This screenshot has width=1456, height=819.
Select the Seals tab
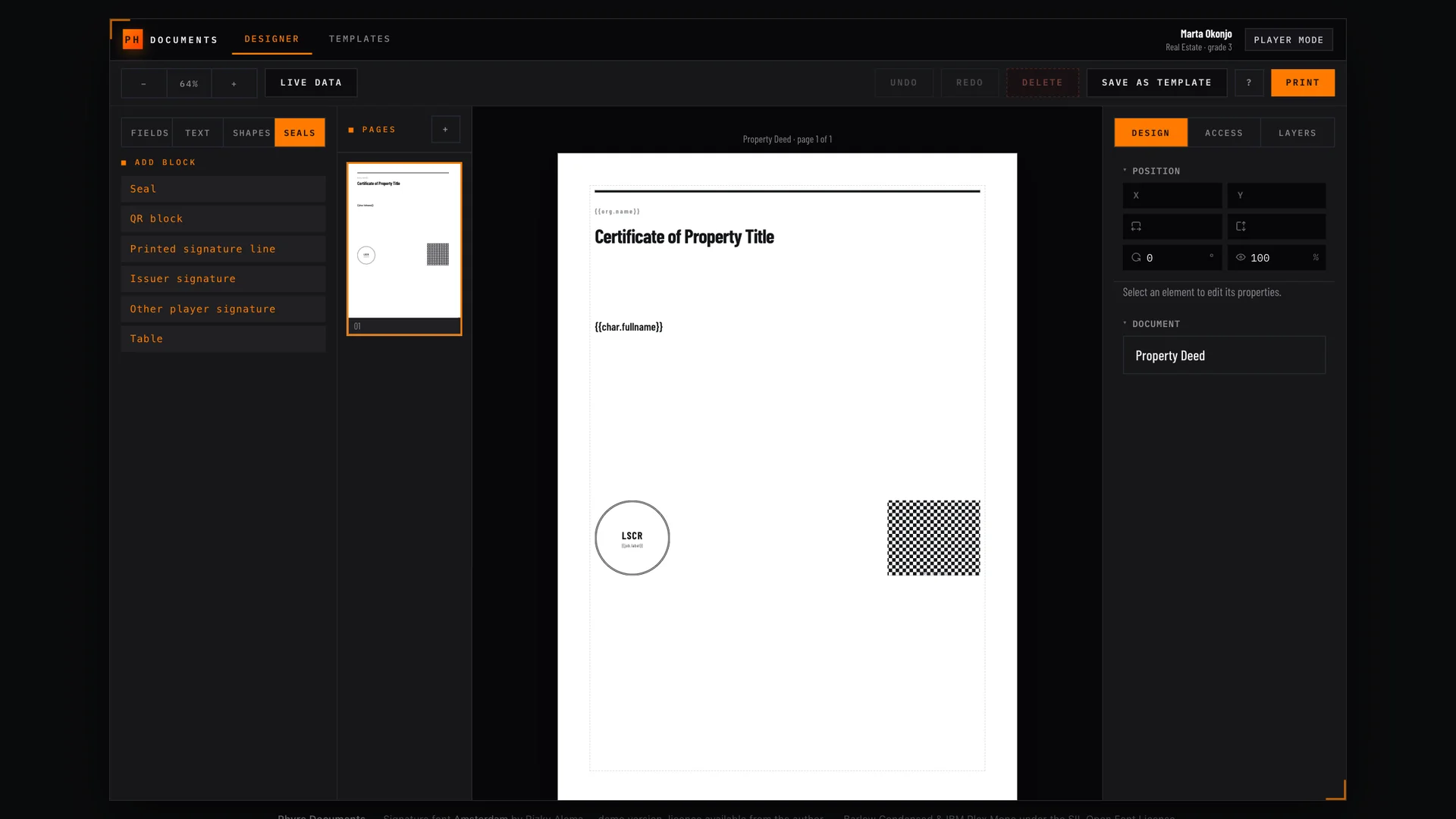click(300, 133)
